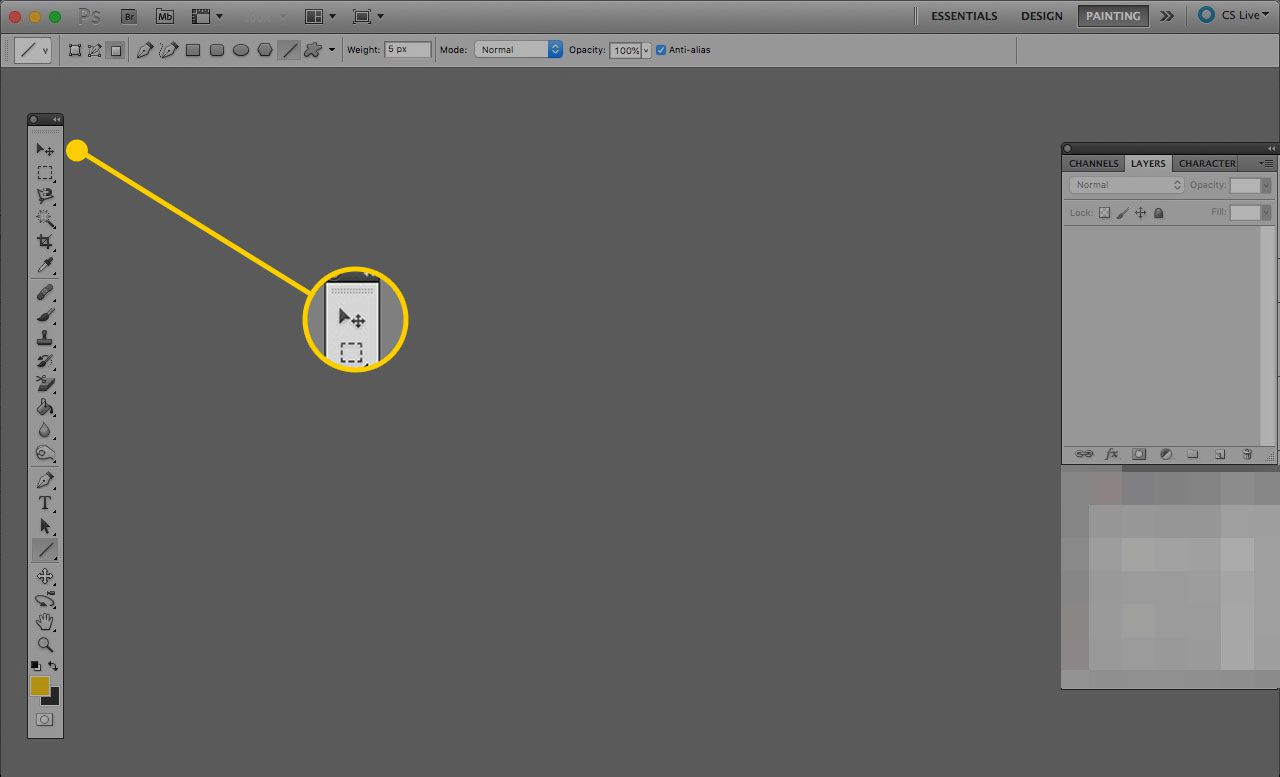The width and height of the screenshot is (1280, 777).
Task: Show more workspaces with double chevron
Action: tap(1167, 16)
